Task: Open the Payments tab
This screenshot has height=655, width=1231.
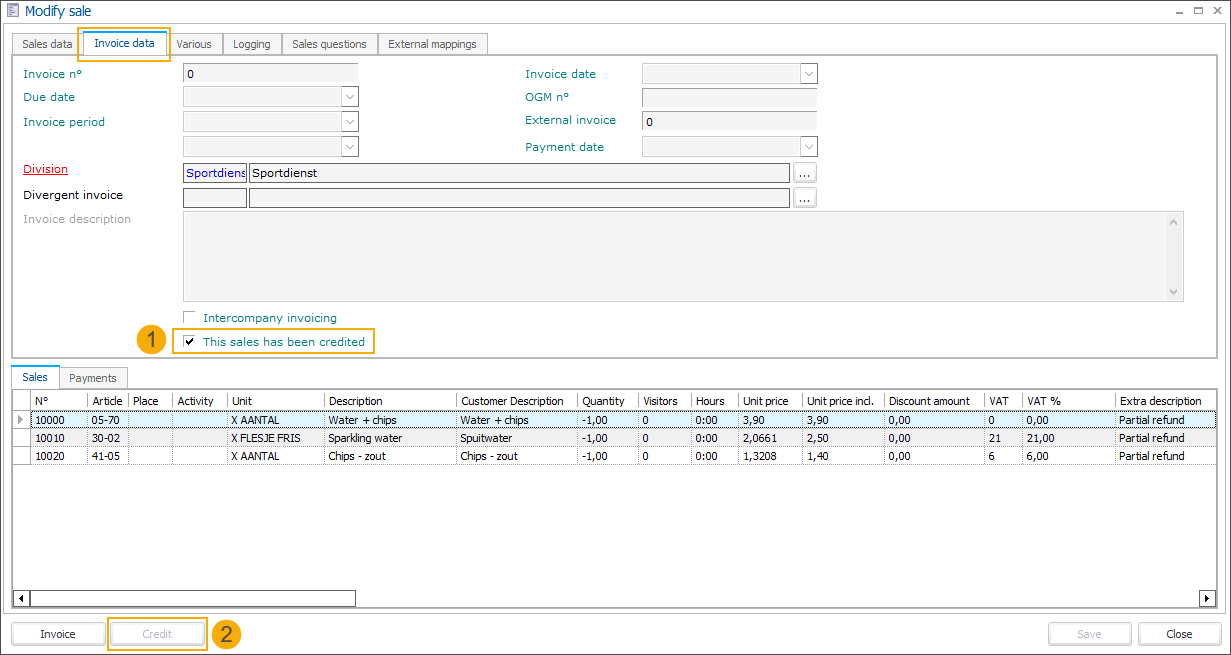Action: pyautogui.click(x=93, y=378)
